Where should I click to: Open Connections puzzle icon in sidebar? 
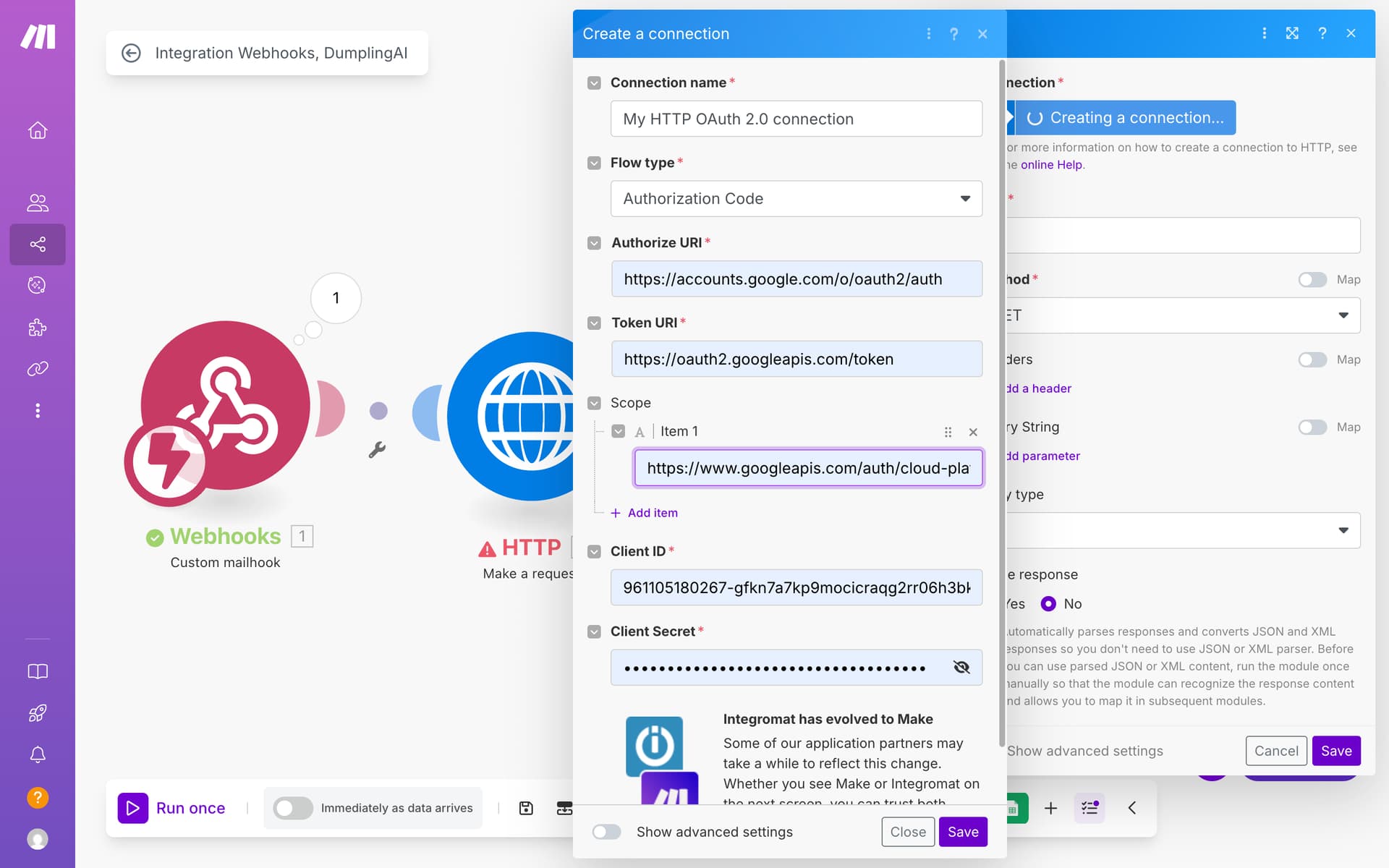pos(38,328)
